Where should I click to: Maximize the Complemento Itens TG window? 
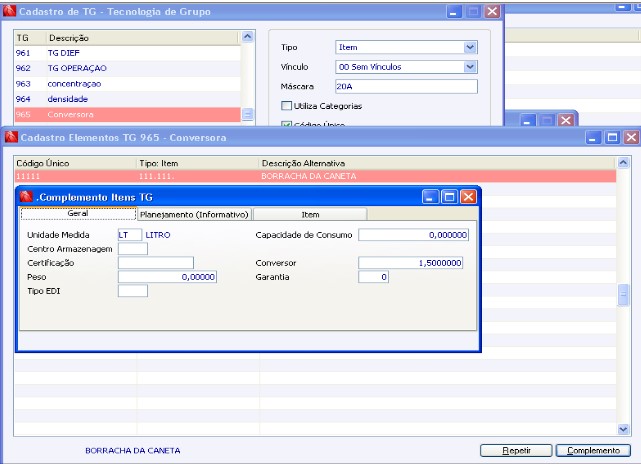449,197
